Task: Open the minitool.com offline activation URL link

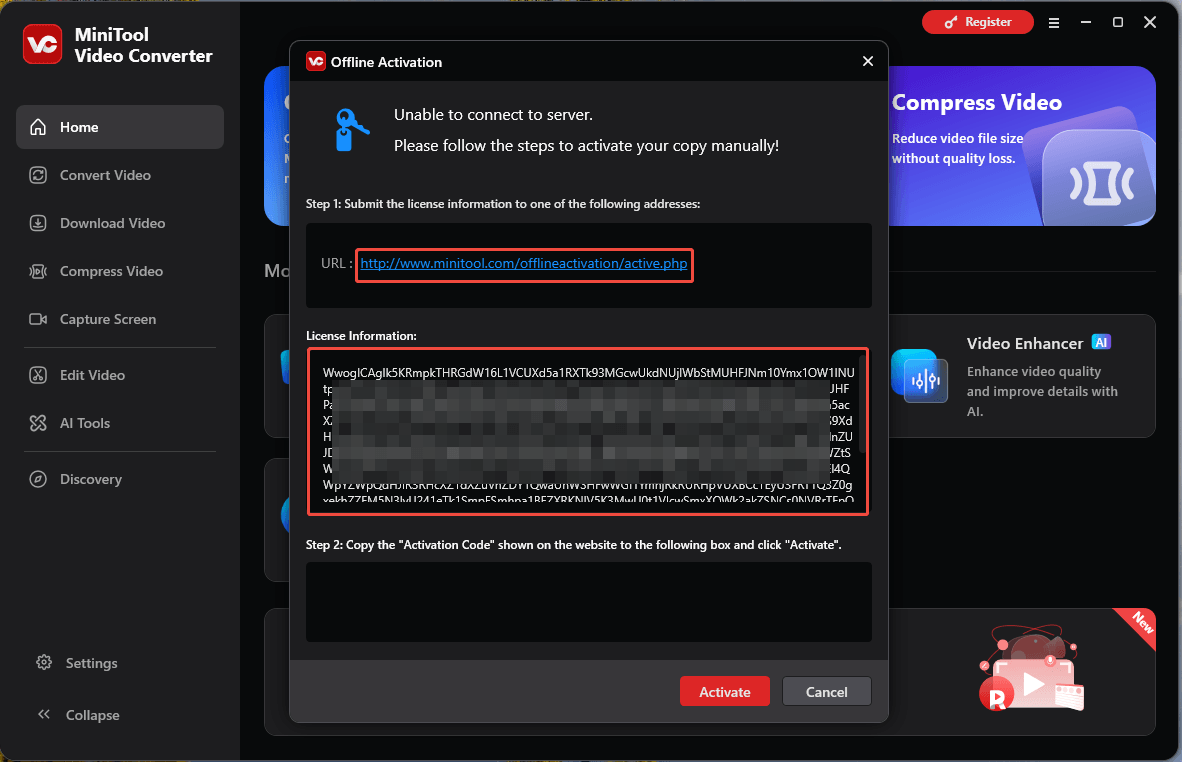Action: pos(524,264)
